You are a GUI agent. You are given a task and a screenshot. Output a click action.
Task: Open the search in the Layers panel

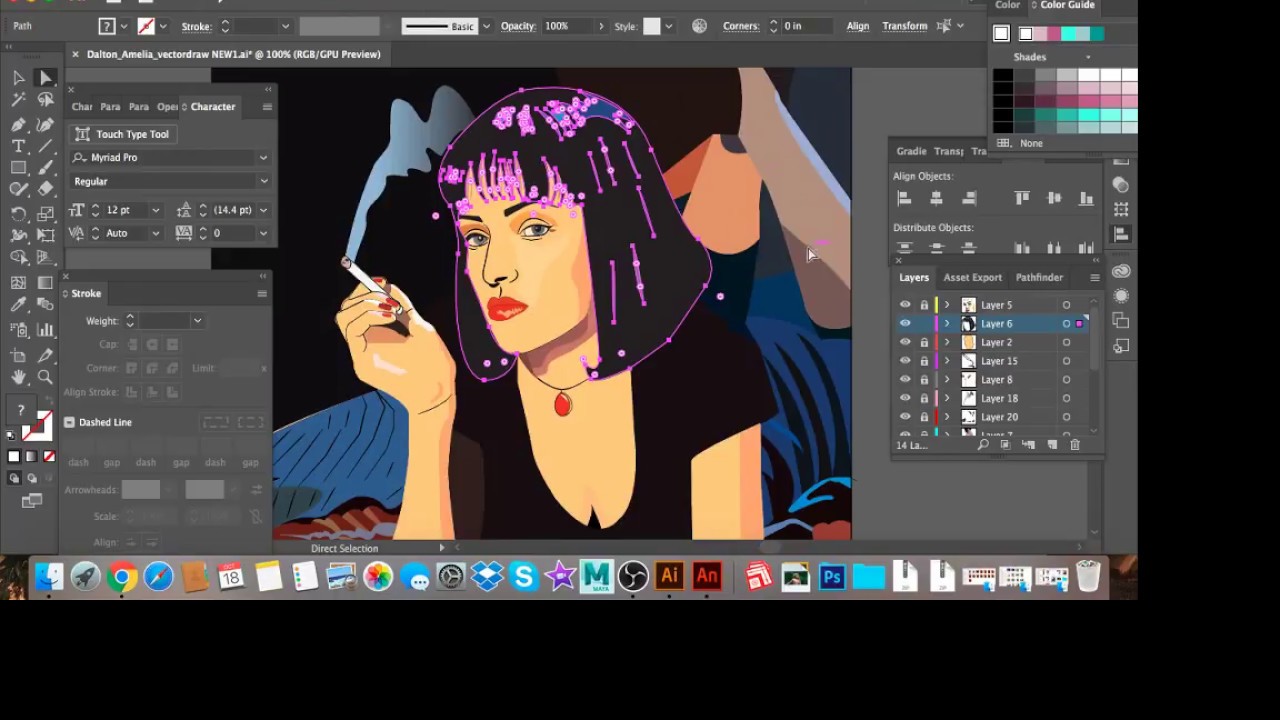[983, 444]
